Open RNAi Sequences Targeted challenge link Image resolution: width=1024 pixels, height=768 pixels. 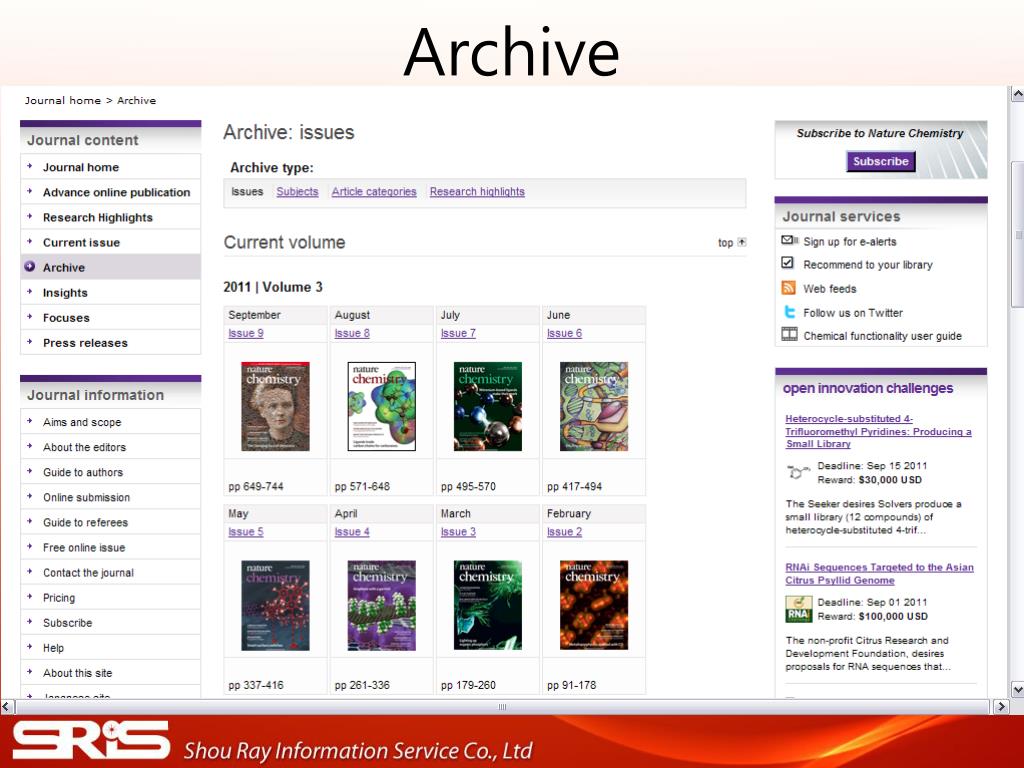tap(879, 573)
